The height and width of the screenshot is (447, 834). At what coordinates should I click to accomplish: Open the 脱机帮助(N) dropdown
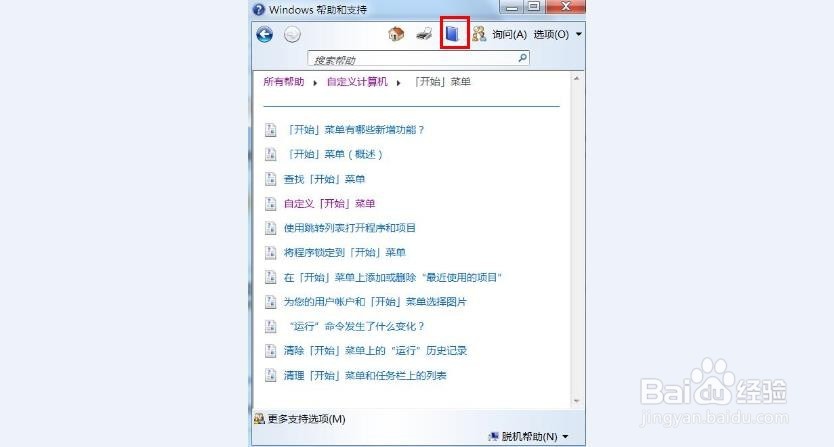tap(528, 437)
